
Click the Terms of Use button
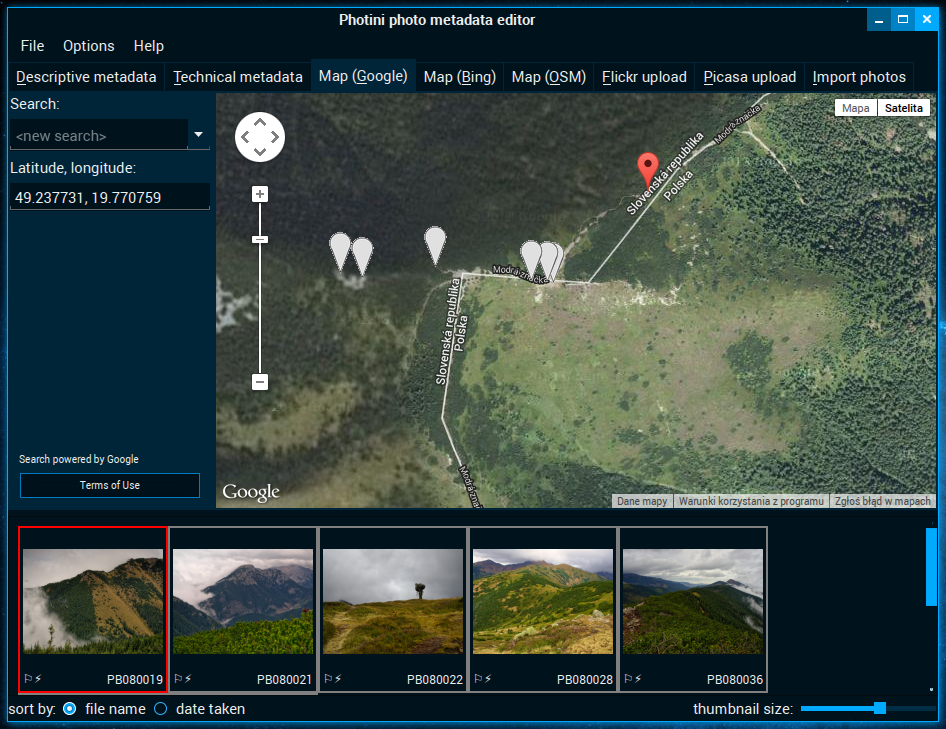coord(110,485)
